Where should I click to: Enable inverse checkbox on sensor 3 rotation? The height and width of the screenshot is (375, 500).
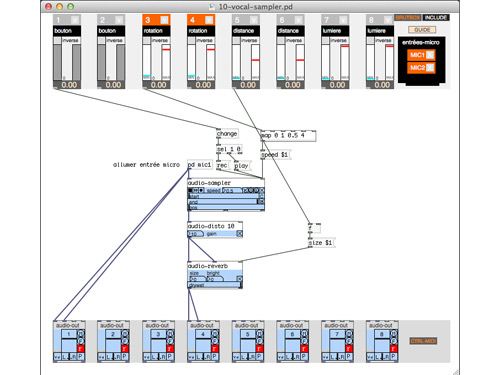(x=146, y=40)
